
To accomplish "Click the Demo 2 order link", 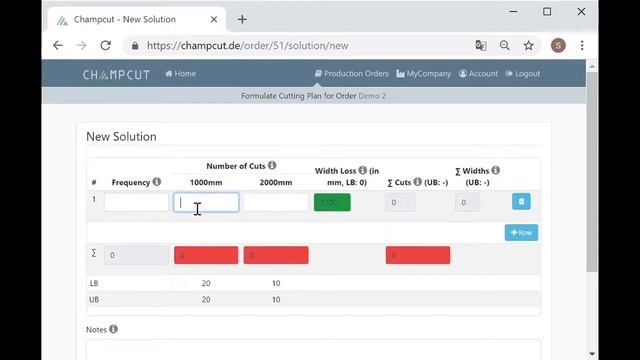I will [x=372, y=96].
